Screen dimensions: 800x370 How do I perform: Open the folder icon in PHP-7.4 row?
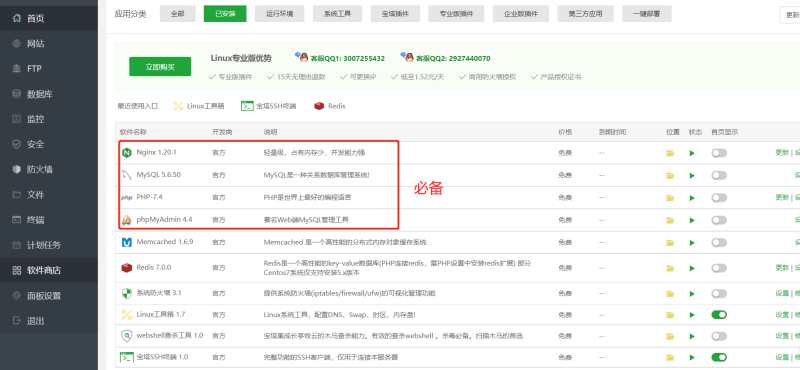(670, 198)
